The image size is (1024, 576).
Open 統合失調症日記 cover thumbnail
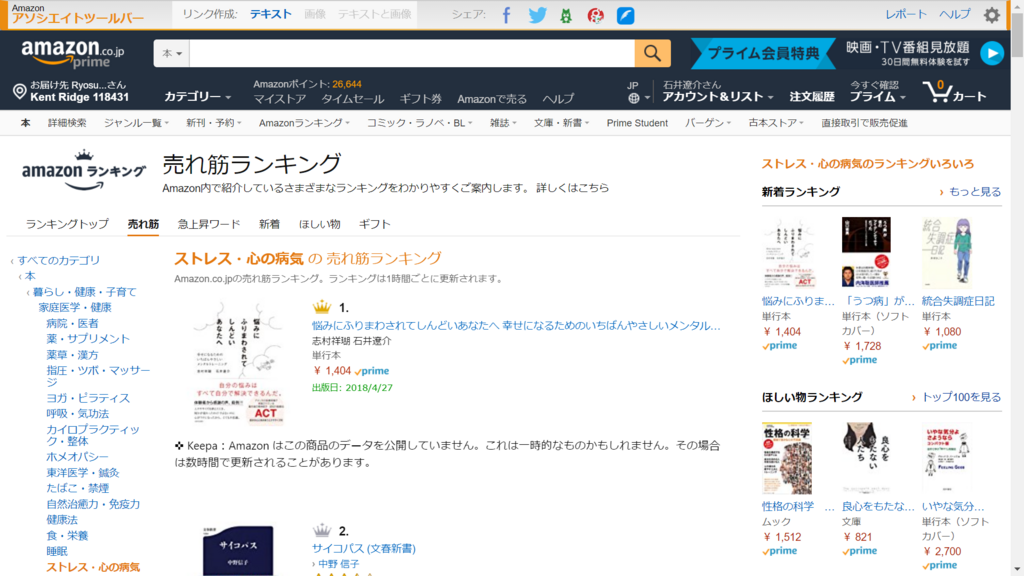click(x=946, y=253)
